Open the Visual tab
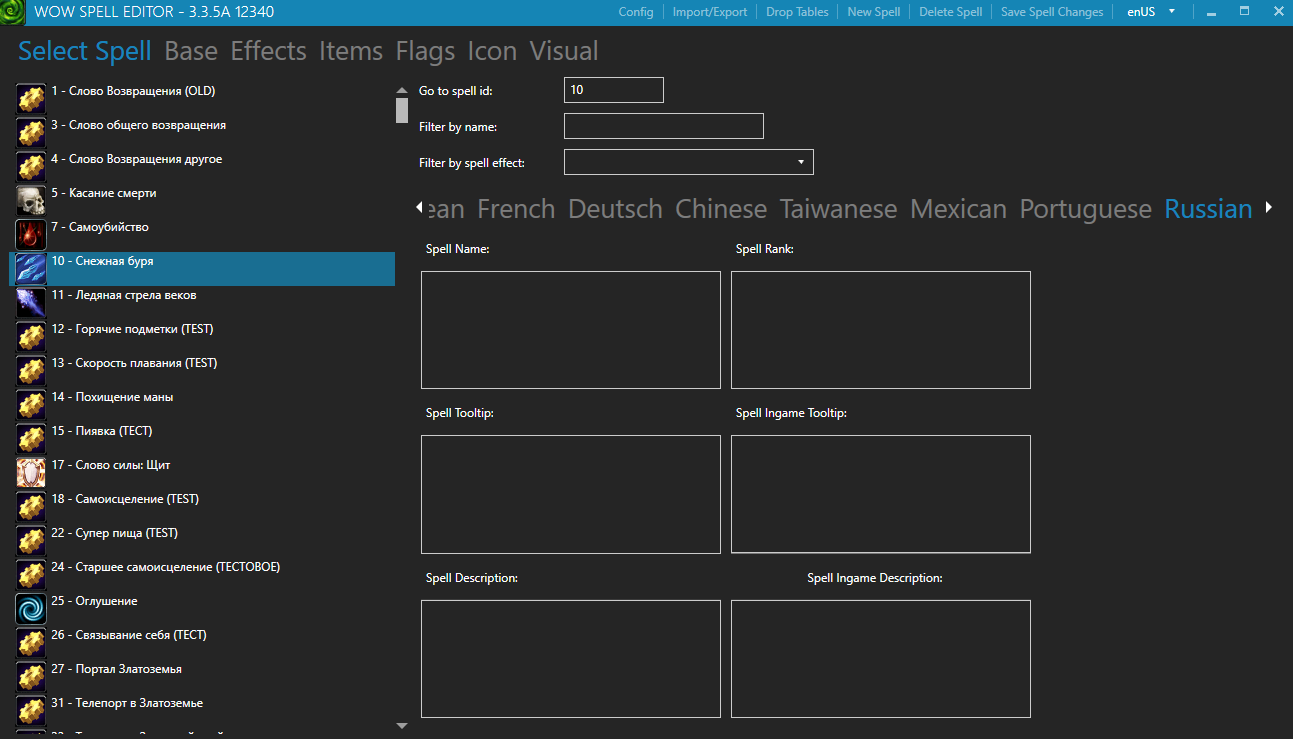Image resolution: width=1293 pixels, height=739 pixels. (563, 50)
